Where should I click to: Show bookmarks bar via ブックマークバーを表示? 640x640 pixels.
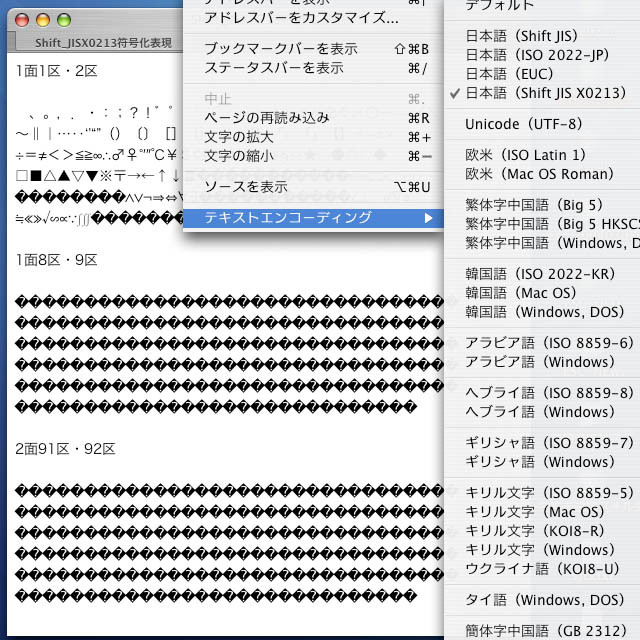[x=313, y=49]
